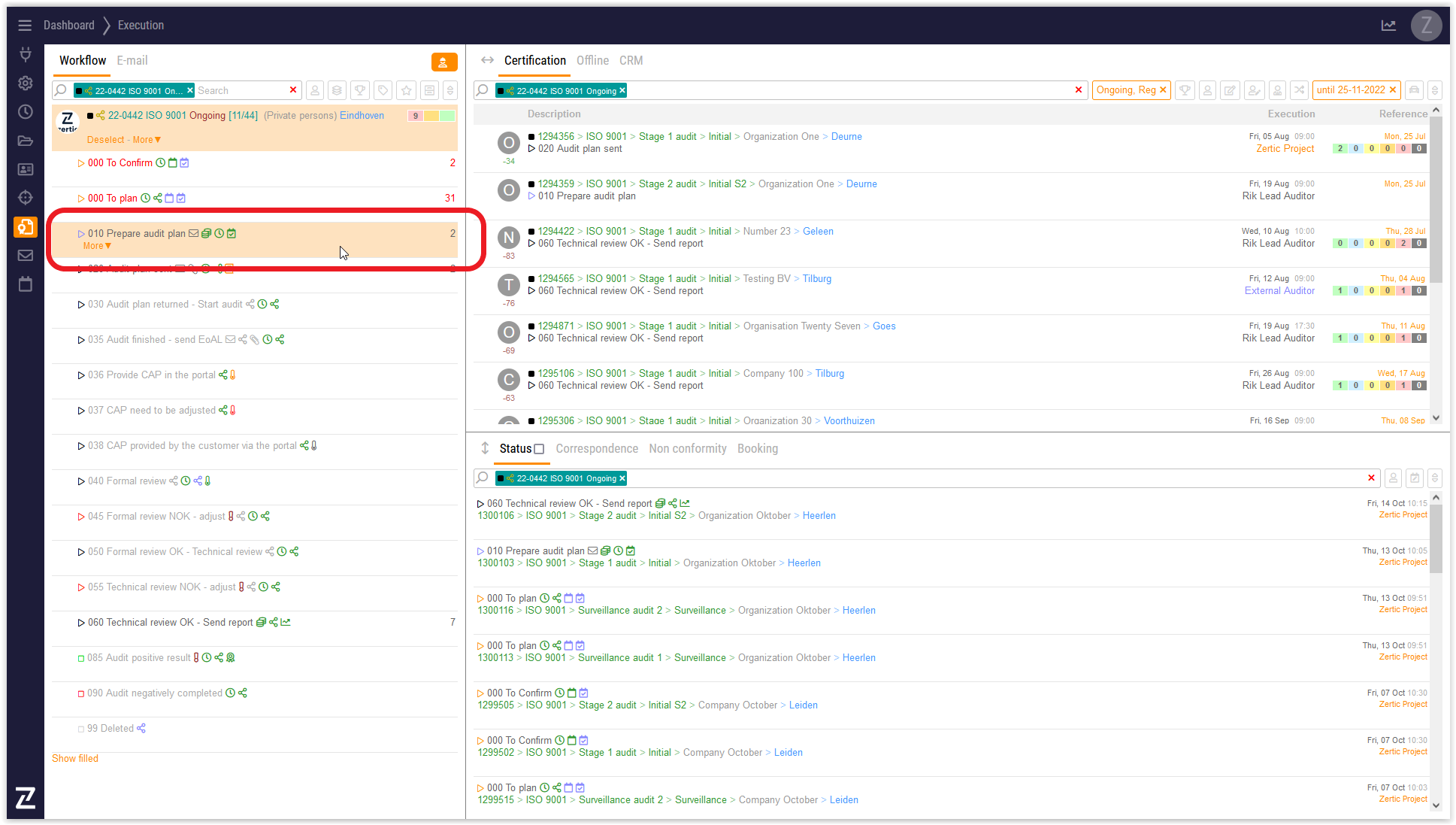Toggle the Status checkbox

pos(539,449)
